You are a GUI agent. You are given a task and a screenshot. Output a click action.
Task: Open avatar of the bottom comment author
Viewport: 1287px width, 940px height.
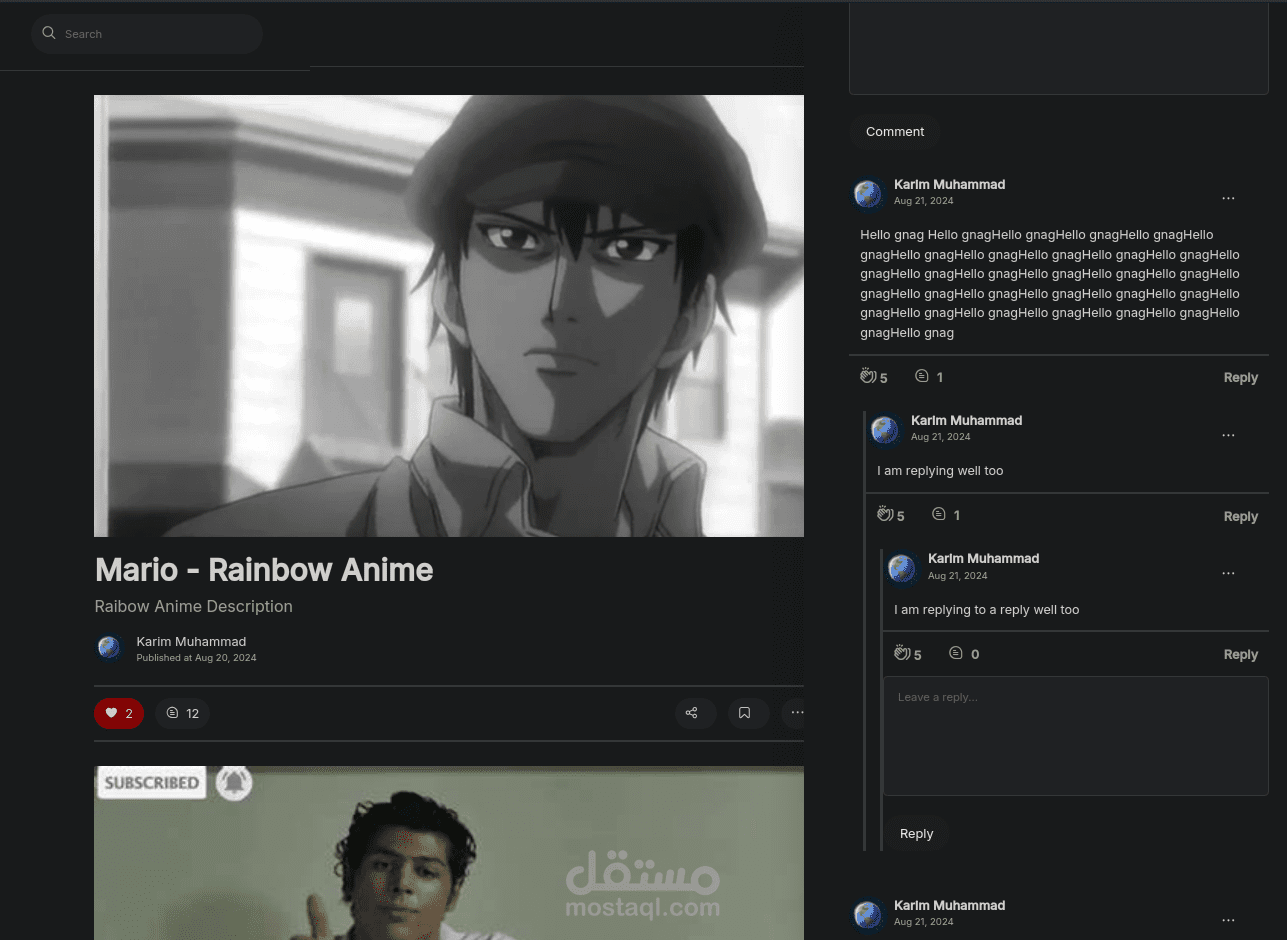[867, 914]
